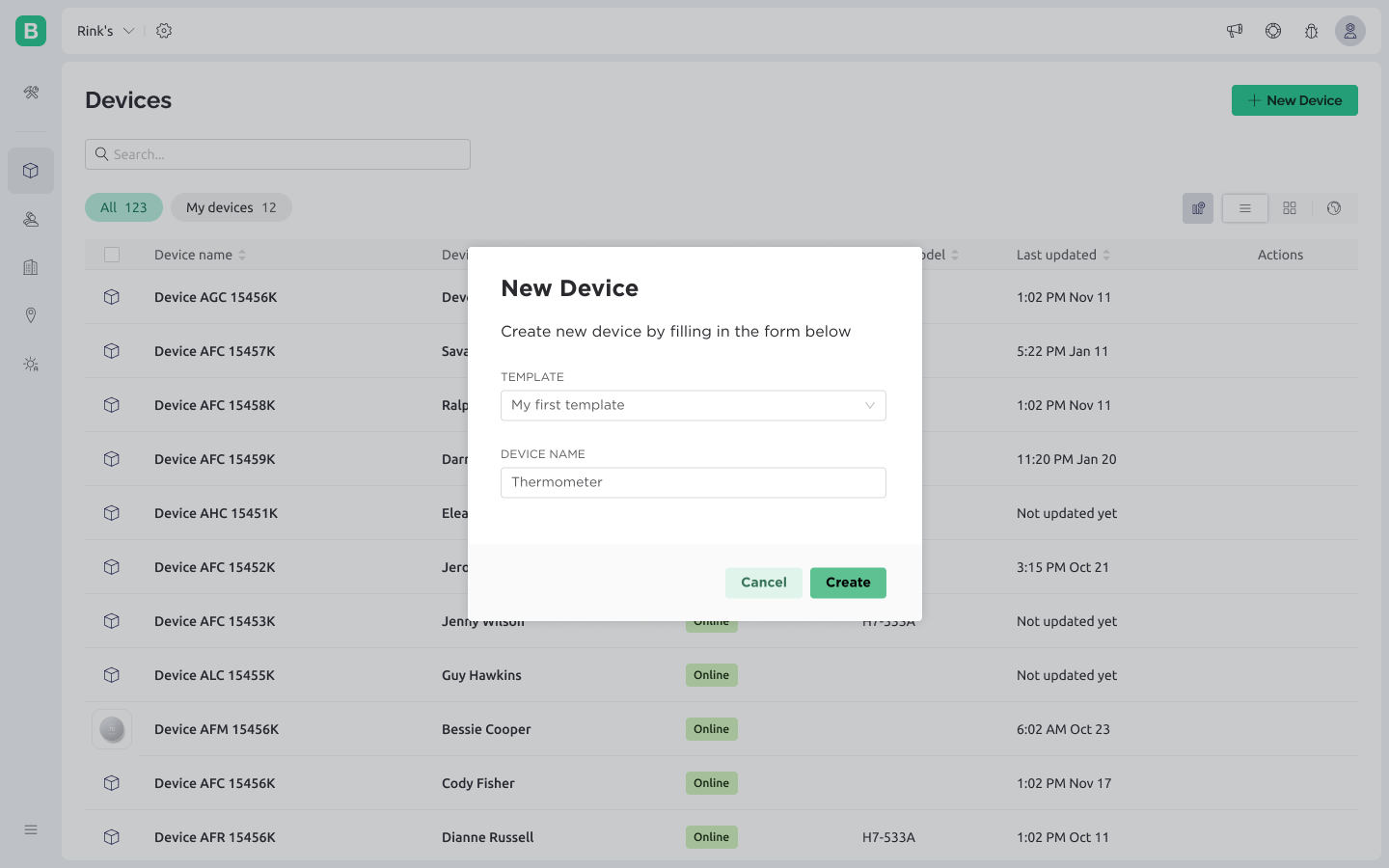1389x868 pixels.
Task: Open the bug report icon
Action: [1311, 31]
